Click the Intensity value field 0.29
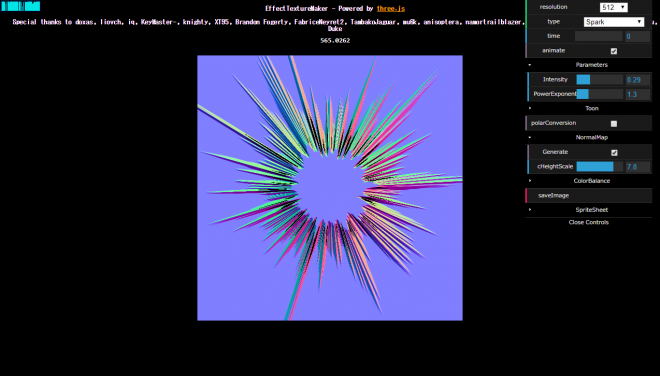This screenshot has width=660, height=376. pyautogui.click(x=638, y=80)
